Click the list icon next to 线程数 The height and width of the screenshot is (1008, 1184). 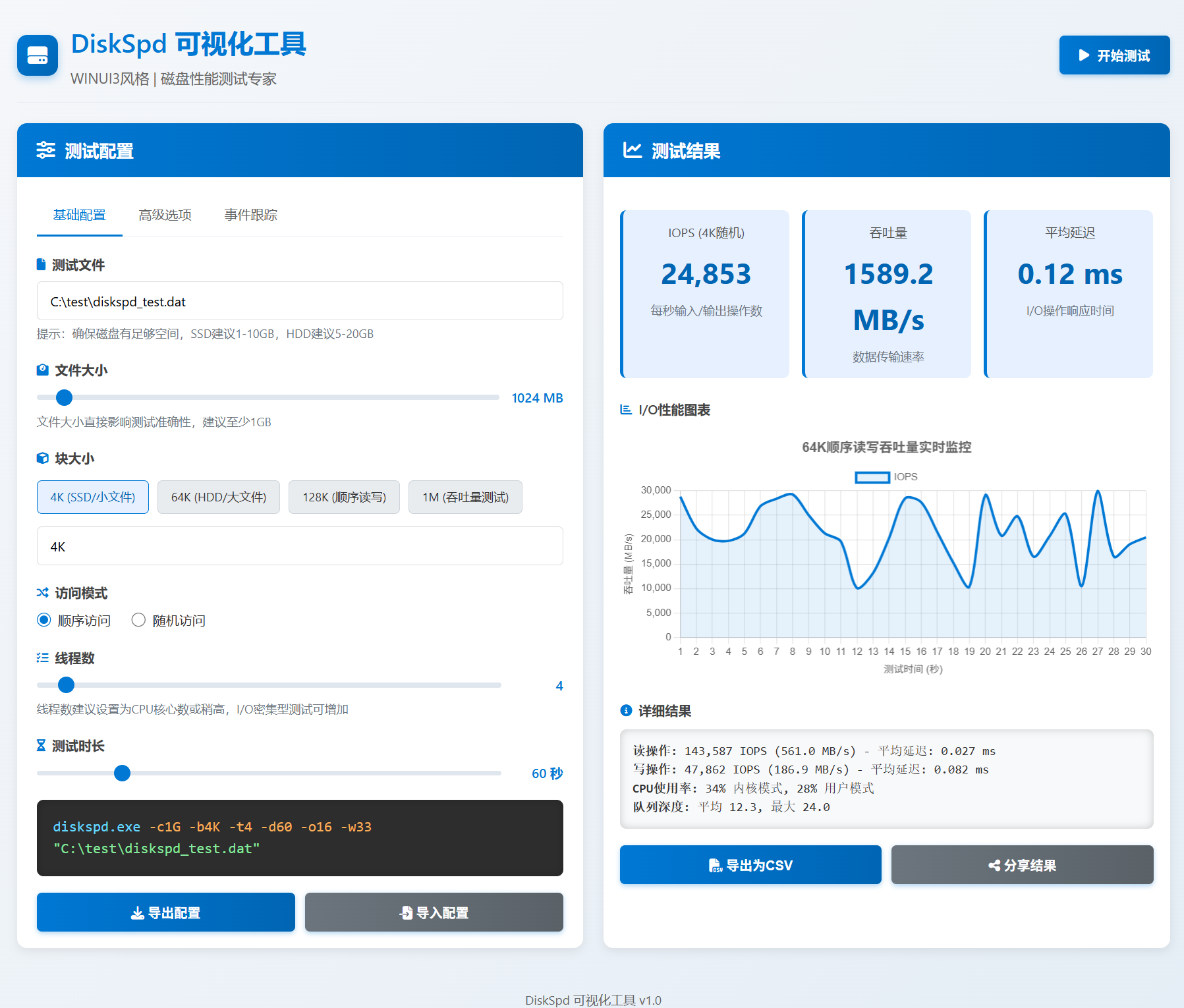click(x=43, y=658)
